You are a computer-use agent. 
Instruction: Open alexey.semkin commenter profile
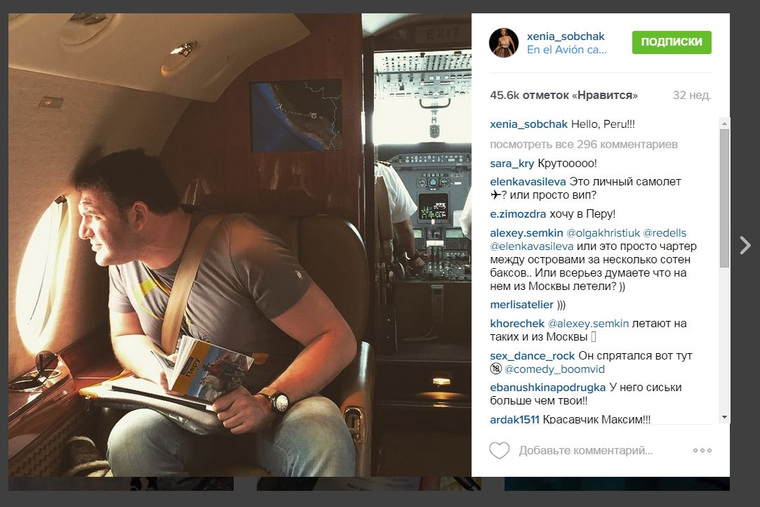526,233
